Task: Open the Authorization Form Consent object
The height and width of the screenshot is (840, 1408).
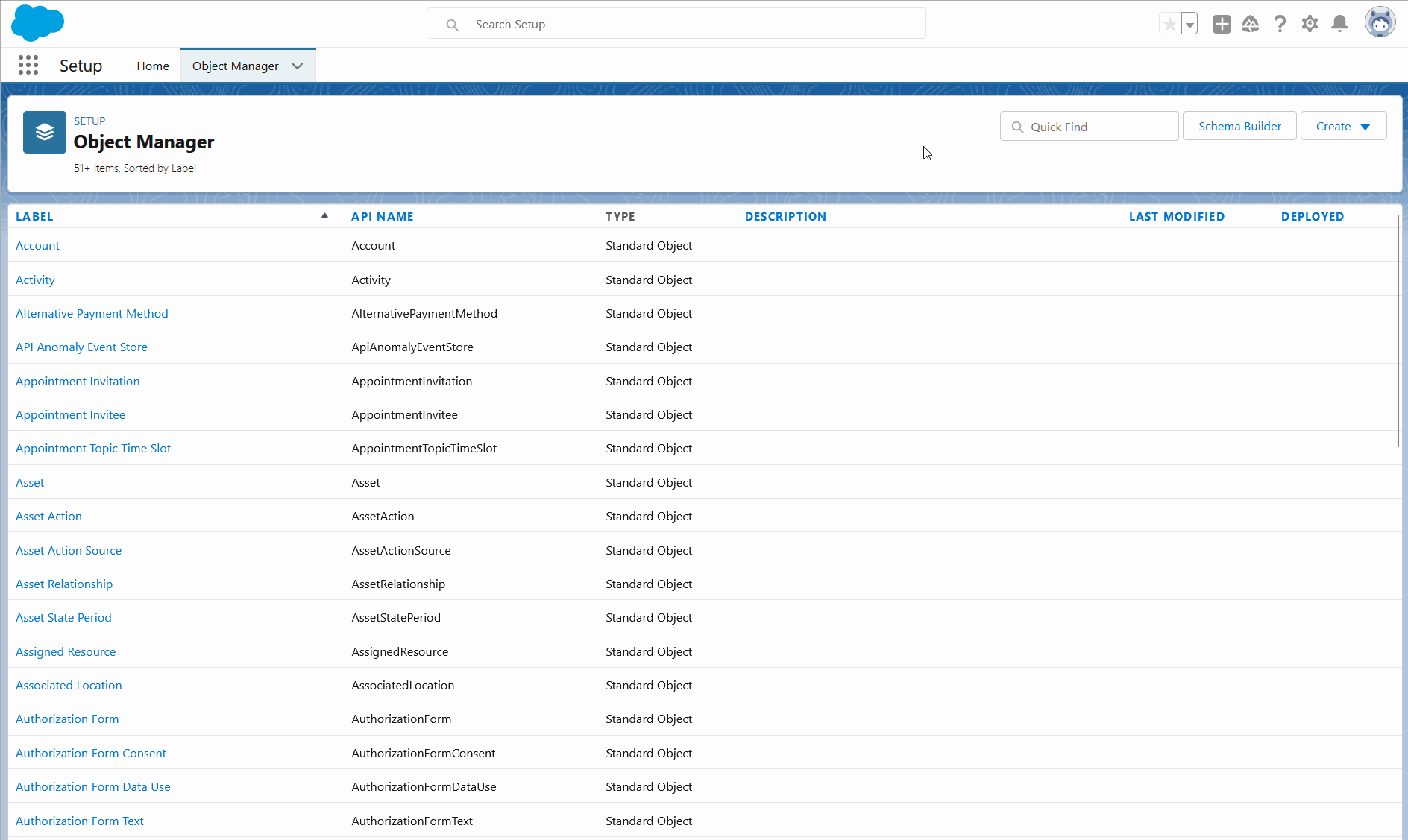Action: (91, 754)
